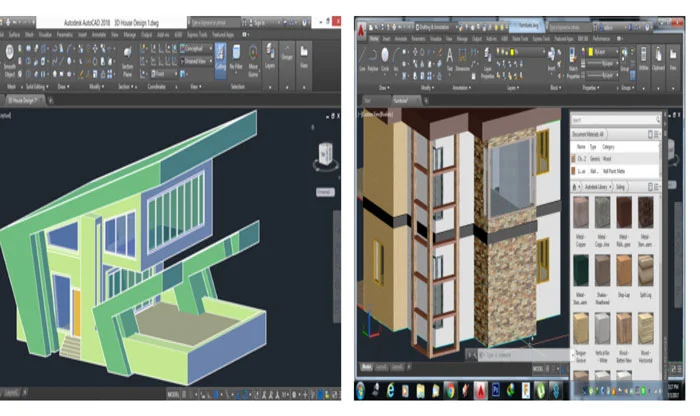Select the Text annotation tool
Image resolution: width=700 pixels, height=416 pixels.
pyautogui.click(x=449, y=59)
